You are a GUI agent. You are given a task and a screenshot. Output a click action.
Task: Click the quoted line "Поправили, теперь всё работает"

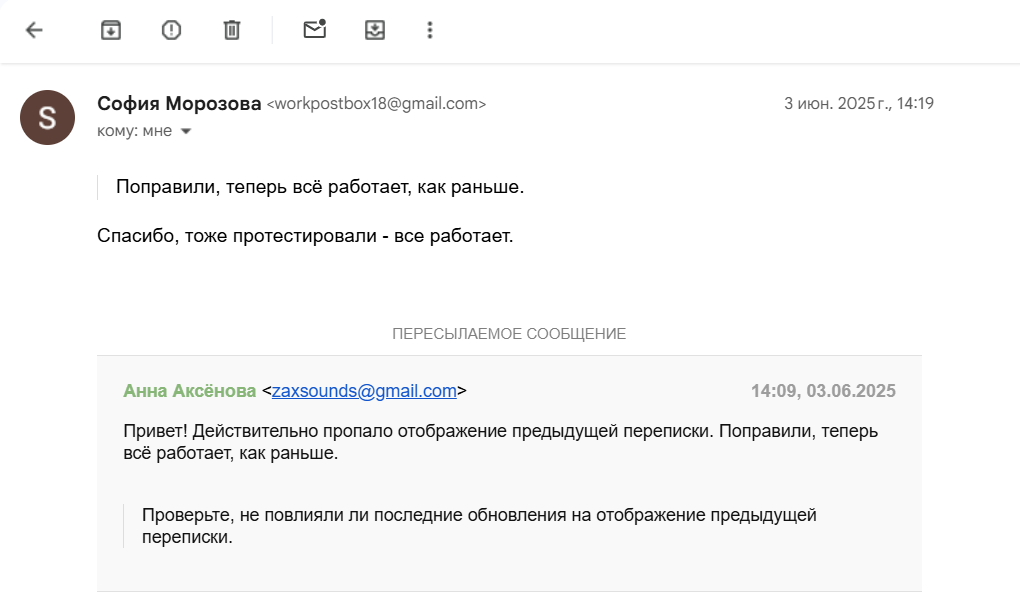pyautogui.click(x=320, y=186)
